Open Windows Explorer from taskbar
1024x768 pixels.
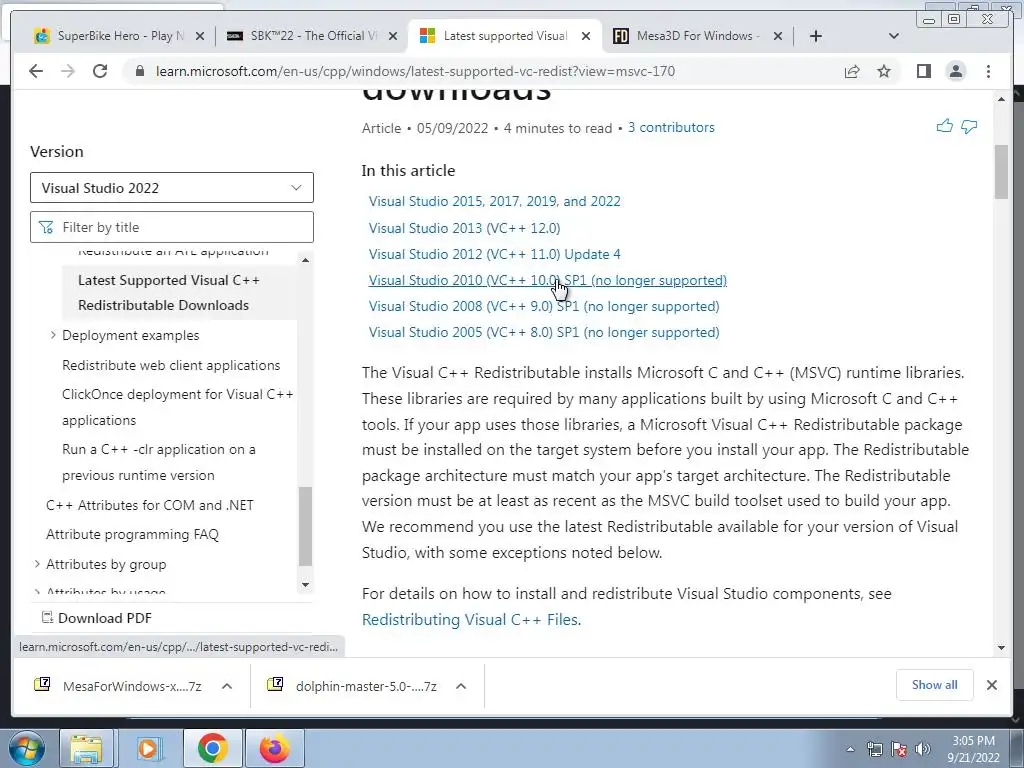pos(87,748)
